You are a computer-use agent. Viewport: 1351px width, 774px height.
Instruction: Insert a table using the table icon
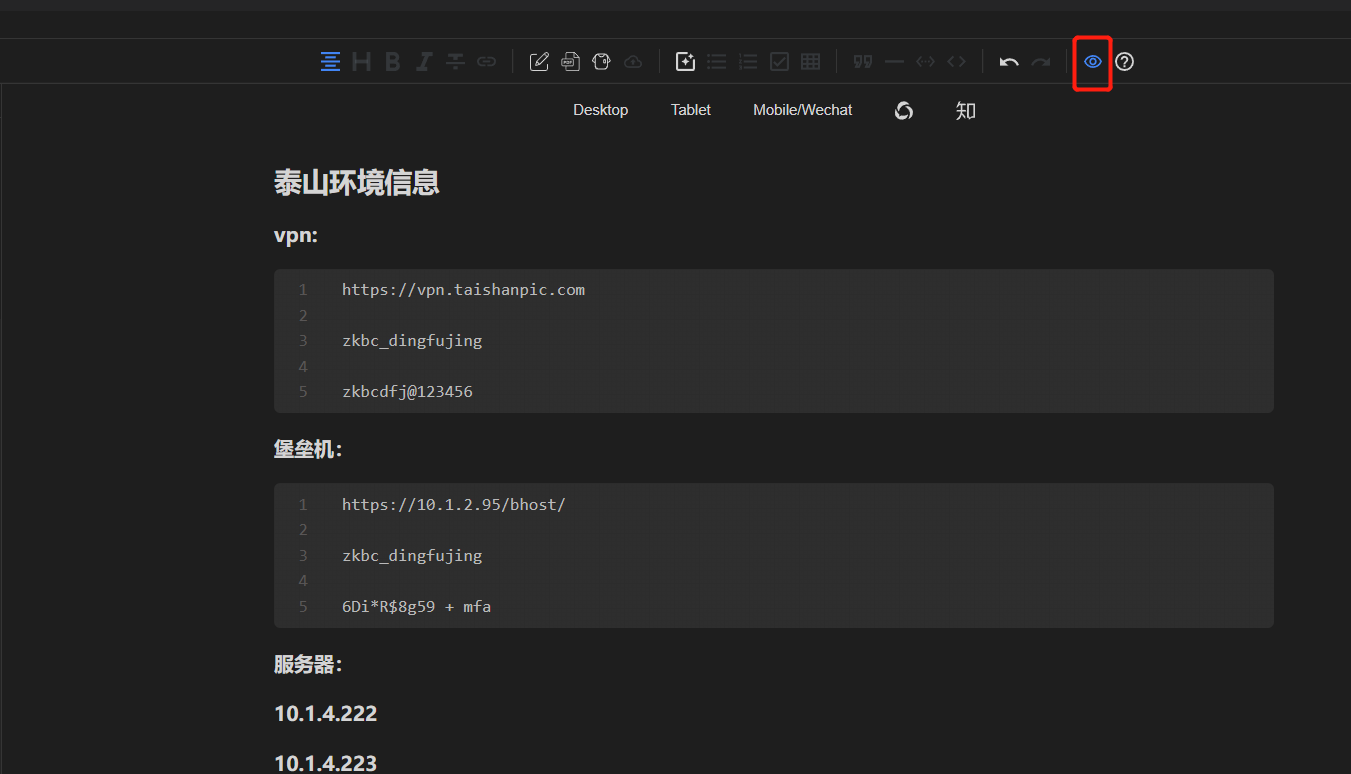click(x=810, y=61)
